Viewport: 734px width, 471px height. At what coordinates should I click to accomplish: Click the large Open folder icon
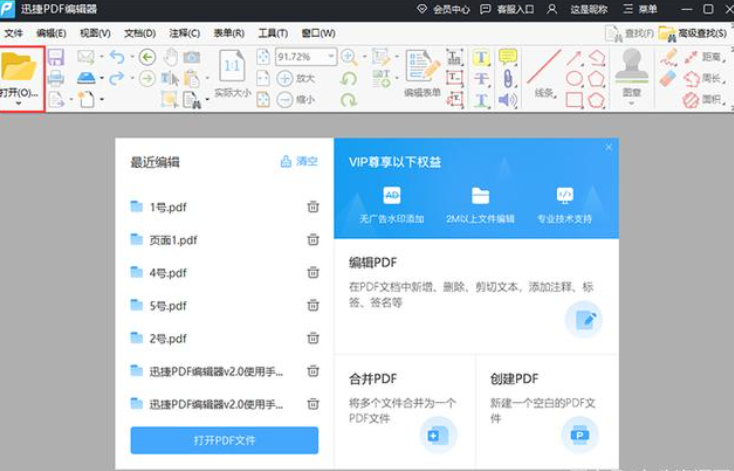point(19,67)
